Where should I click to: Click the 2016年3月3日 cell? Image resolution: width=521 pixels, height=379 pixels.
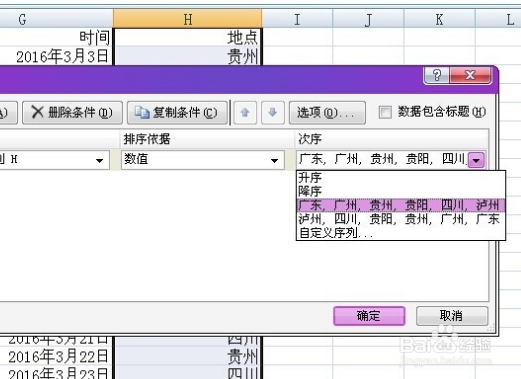tap(56, 56)
